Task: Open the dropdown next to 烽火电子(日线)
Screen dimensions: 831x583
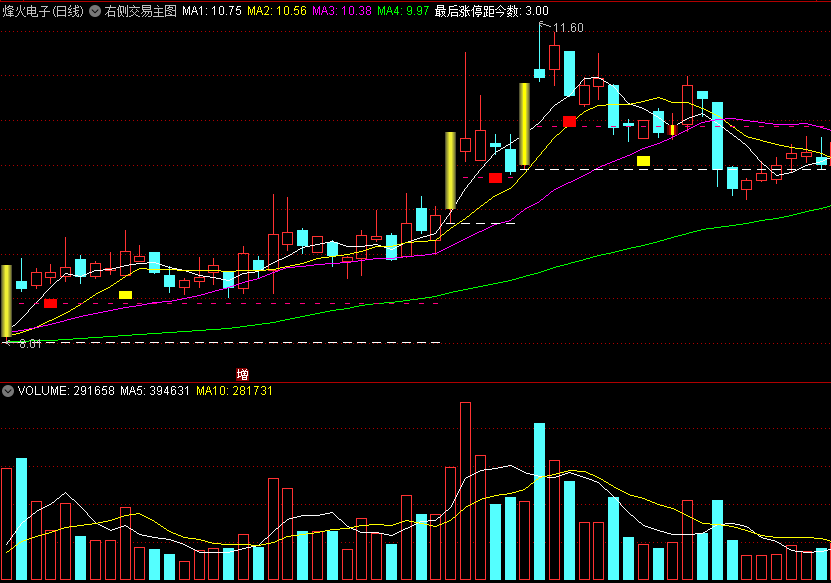Action: pos(95,11)
